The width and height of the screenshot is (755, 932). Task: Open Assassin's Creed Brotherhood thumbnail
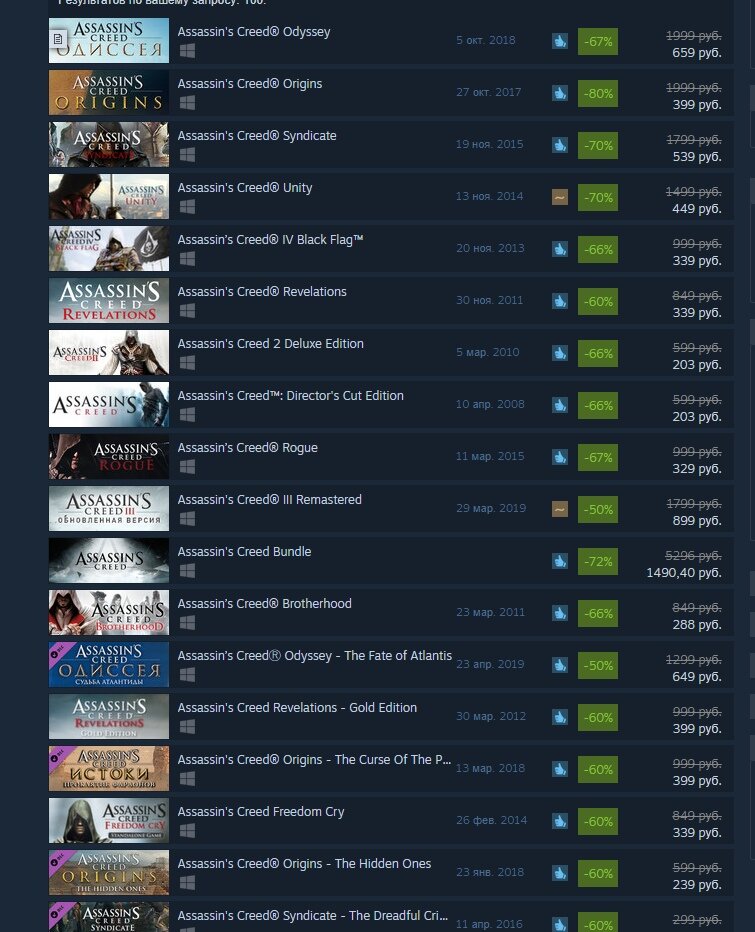(109, 613)
